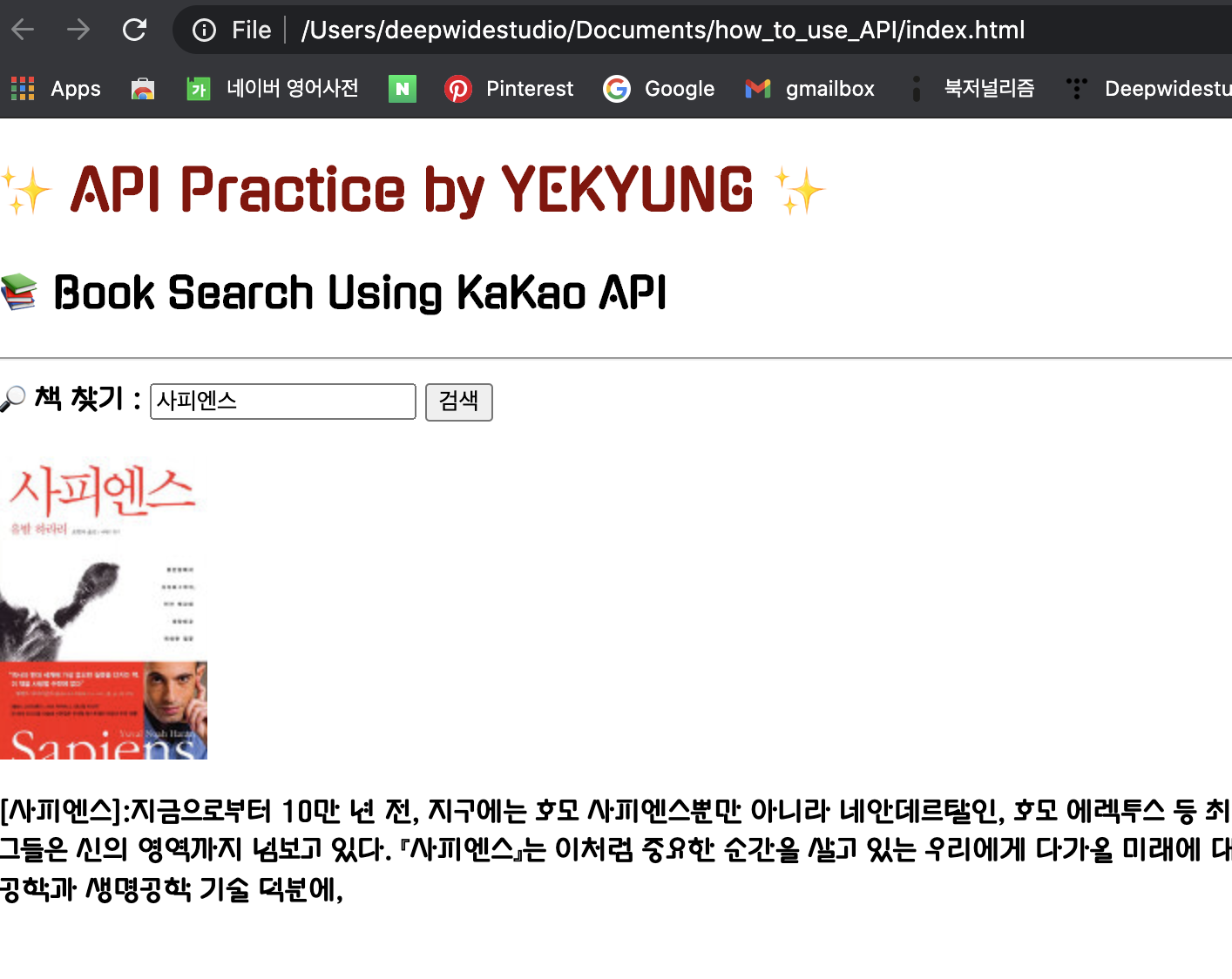Open the Google bookmark

659,88
